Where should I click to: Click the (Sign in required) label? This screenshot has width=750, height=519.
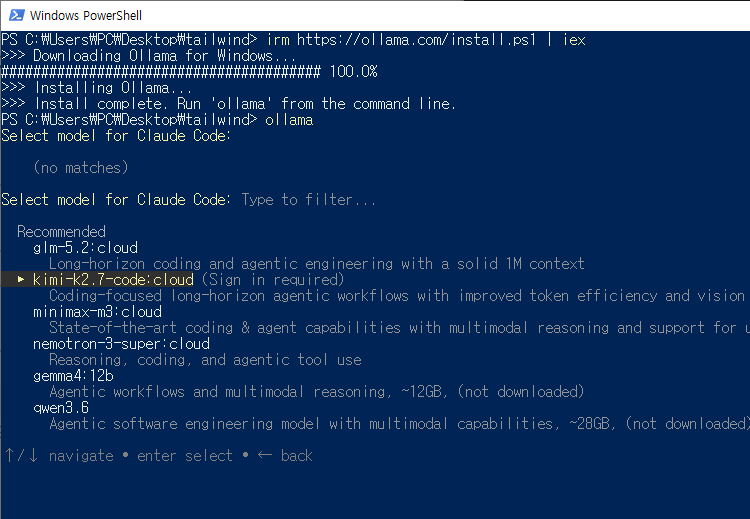[273, 280]
